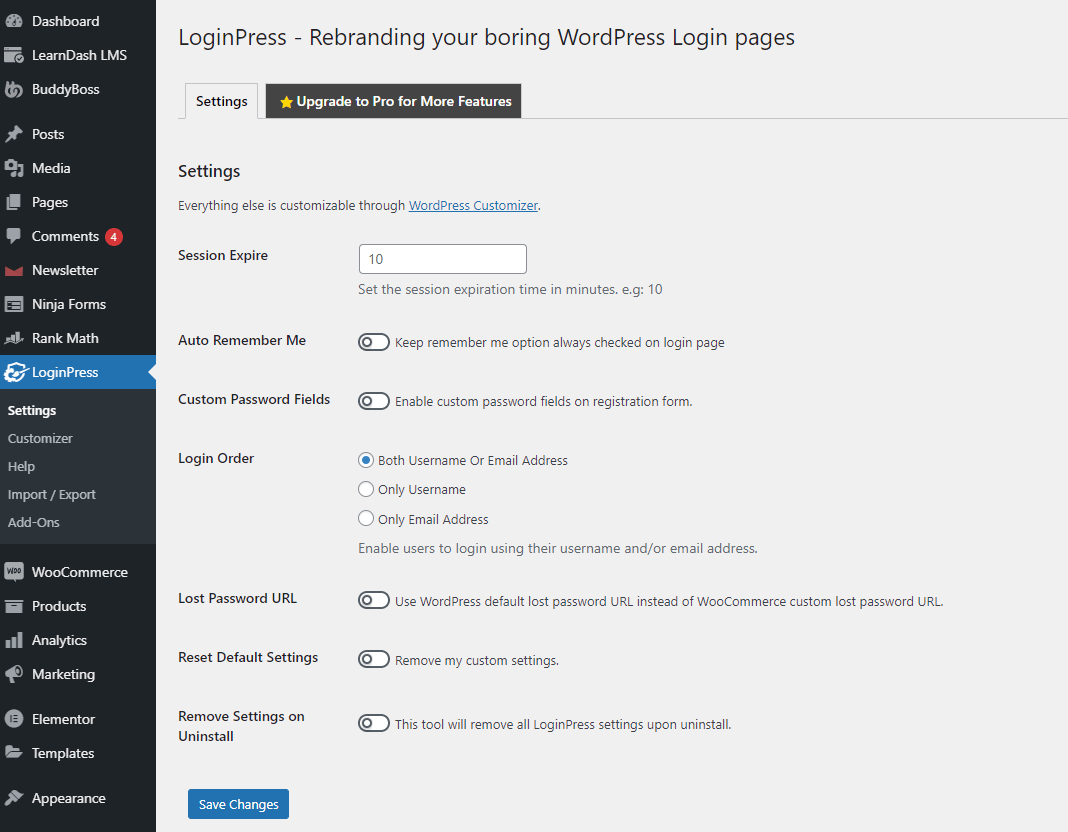The width and height of the screenshot is (1068, 832).
Task: Switch to Upgrade to Pro tab
Action: (394, 101)
